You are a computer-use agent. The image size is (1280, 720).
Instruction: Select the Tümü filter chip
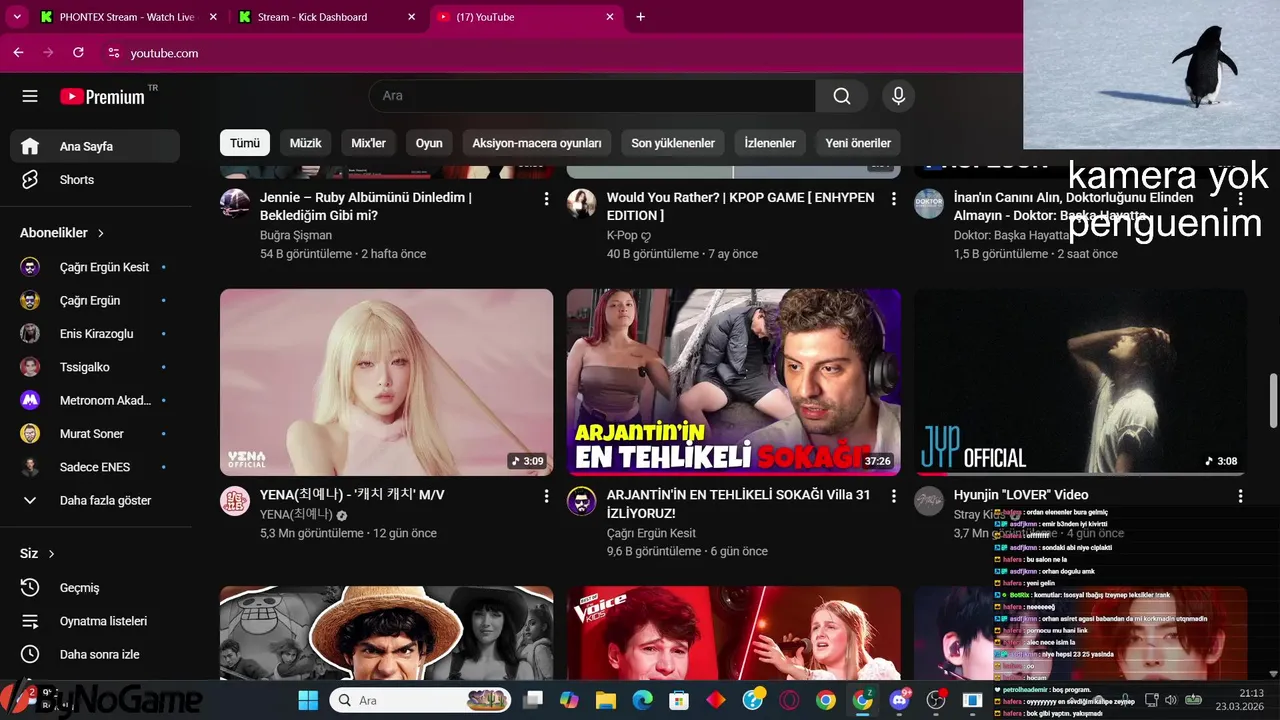pos(245,143)
